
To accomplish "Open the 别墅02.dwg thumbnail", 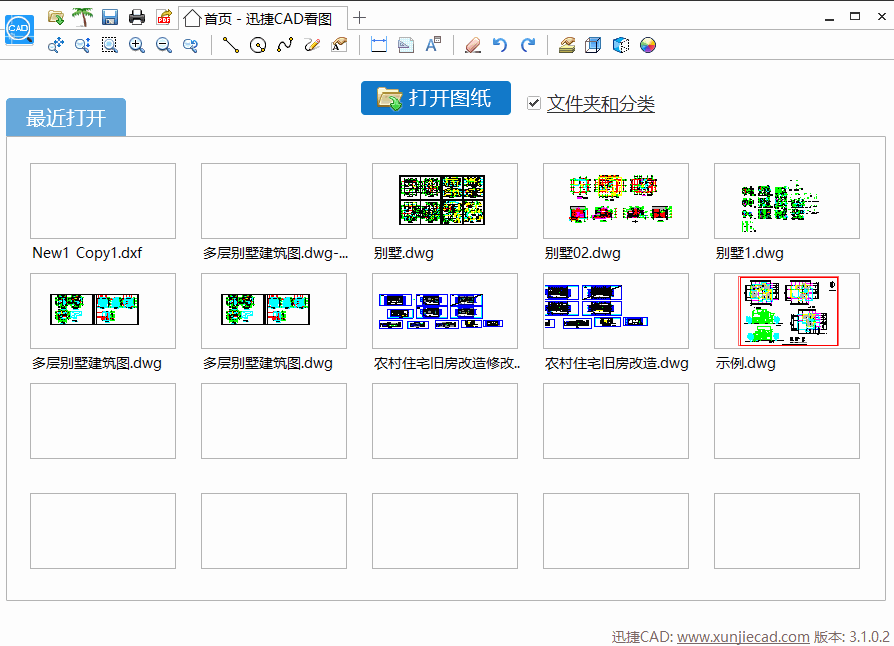I will point(616,201).
